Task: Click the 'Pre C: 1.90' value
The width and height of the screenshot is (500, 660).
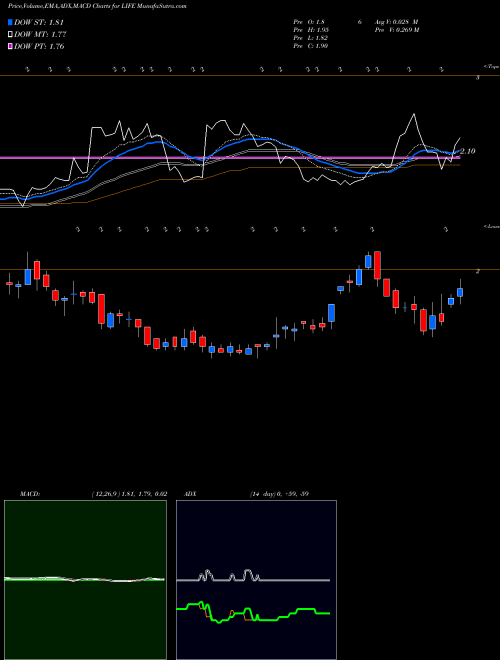Action: [311, 46]
